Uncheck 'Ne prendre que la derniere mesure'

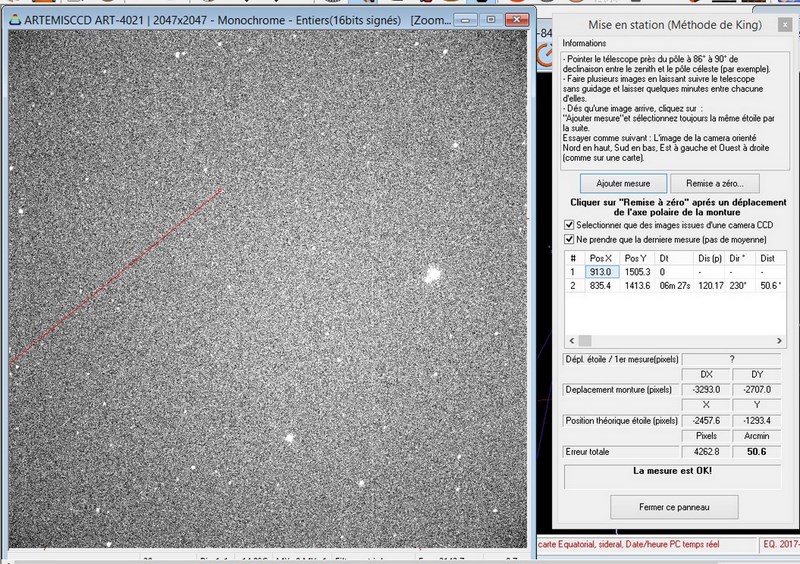point(569,239)
